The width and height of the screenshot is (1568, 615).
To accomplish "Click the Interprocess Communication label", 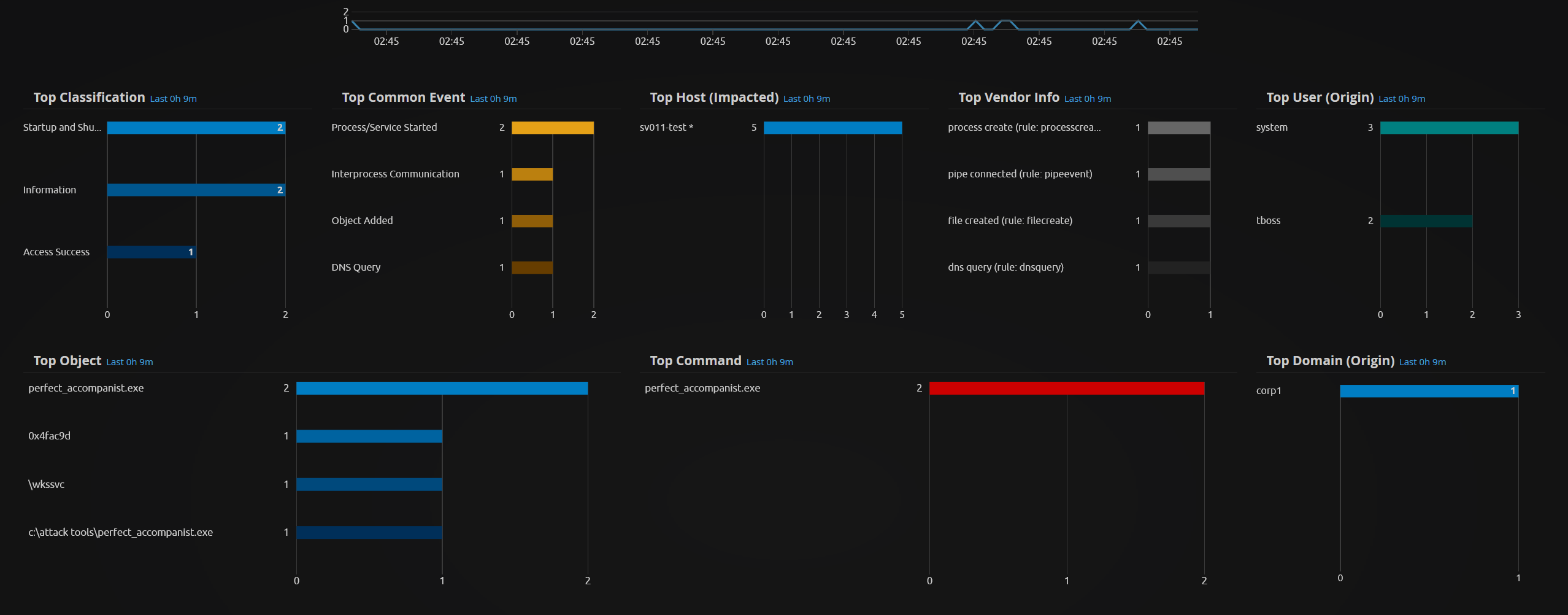I will coord(395,174).
